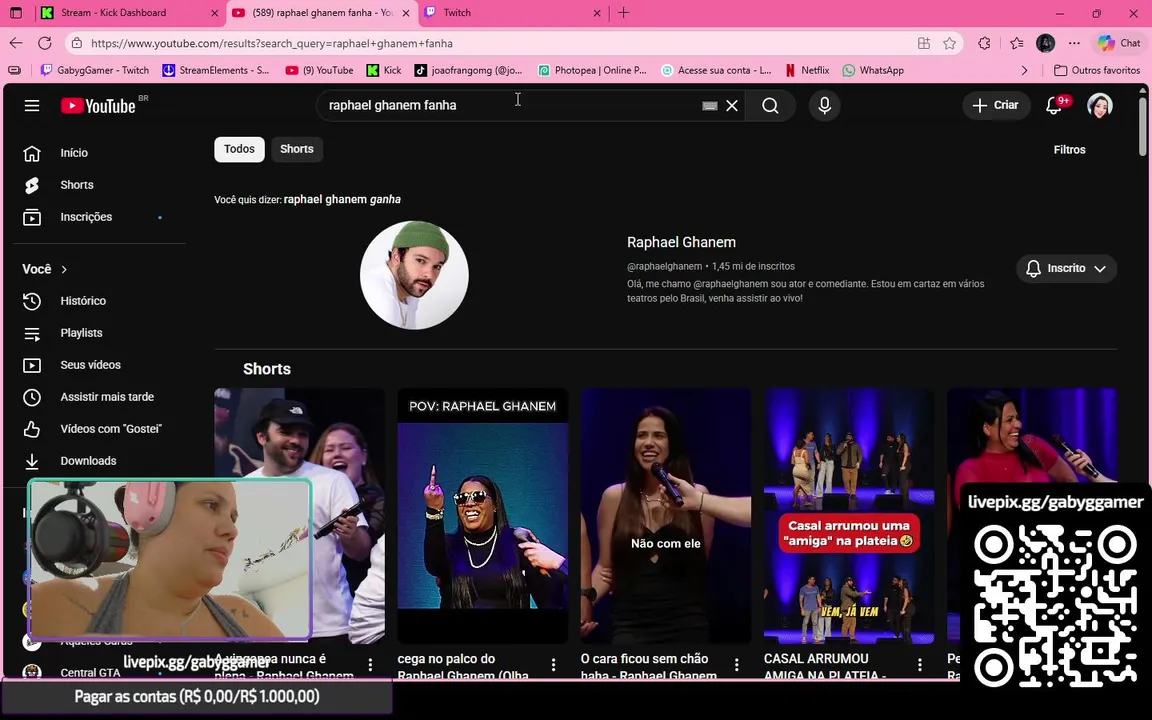Open the joaofrangomg TikTok bookmark
Screen dimensions: 1152x720
468,71
